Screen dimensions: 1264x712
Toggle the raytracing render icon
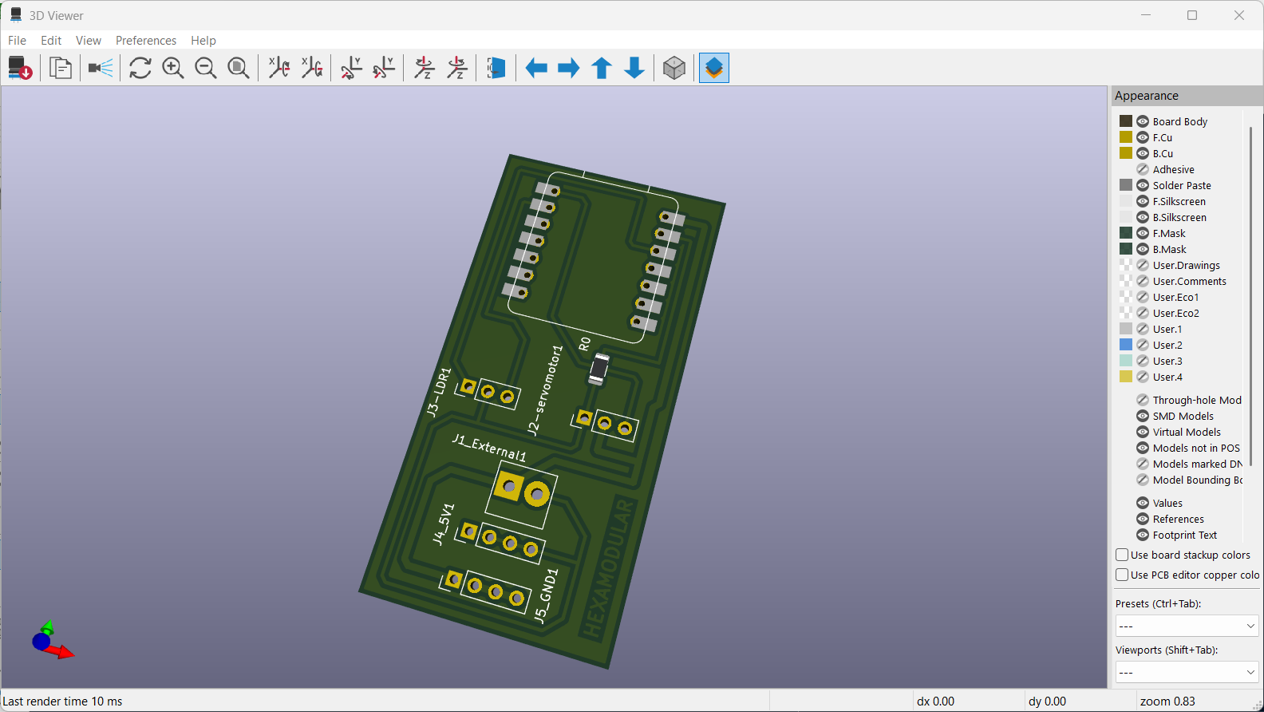pyautogui.click(x=100, y=68)
